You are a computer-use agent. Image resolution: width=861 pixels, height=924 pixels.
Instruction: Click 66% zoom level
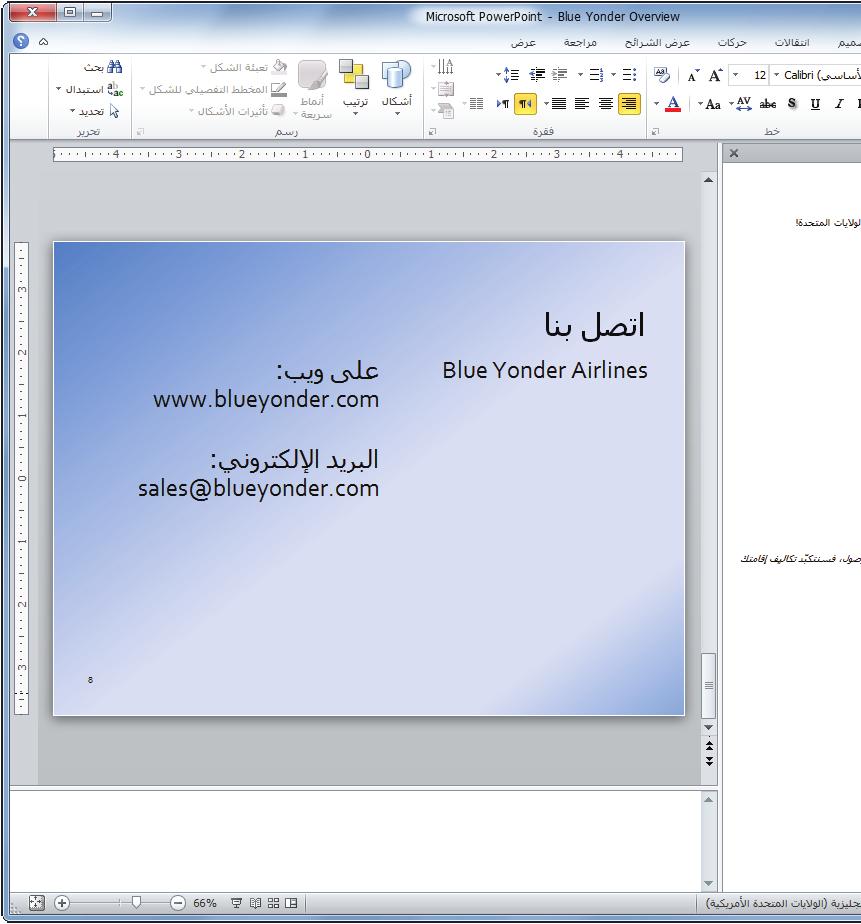click(x=204, y=903)
